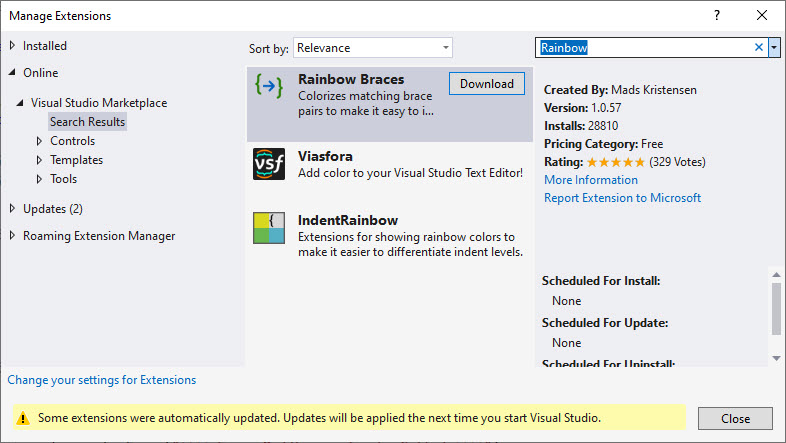
Task: Click Report Extension to Microsoft link
Action: pos(623,198)
